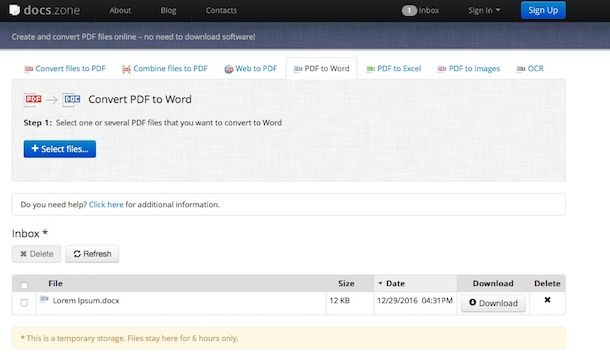Switch to the OCR tab

coord(530,69)
